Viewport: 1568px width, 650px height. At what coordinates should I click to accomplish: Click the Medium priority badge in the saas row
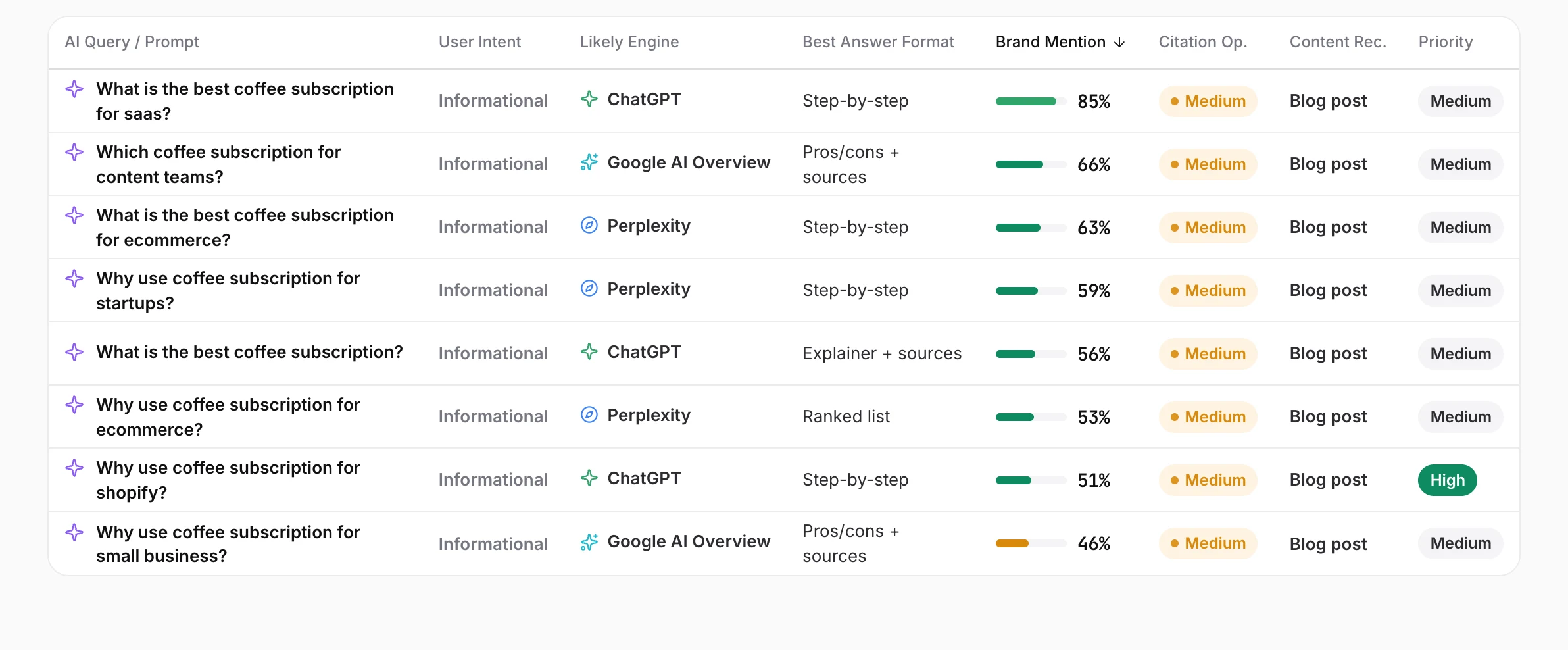click(x=1461, y=101)
